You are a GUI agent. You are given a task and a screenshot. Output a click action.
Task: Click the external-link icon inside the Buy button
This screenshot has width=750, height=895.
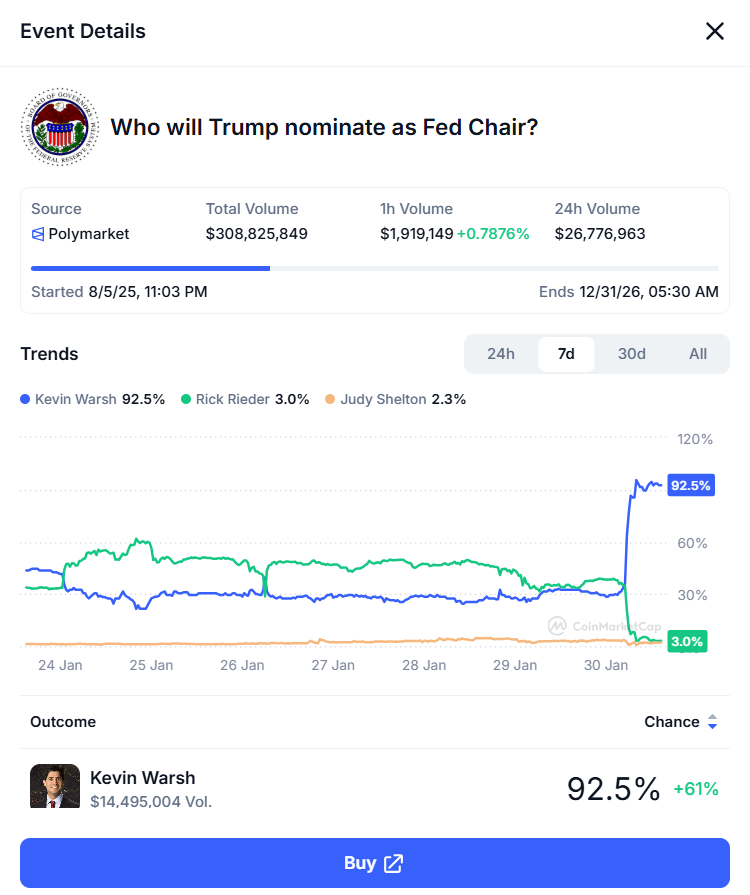pos(394,862)
